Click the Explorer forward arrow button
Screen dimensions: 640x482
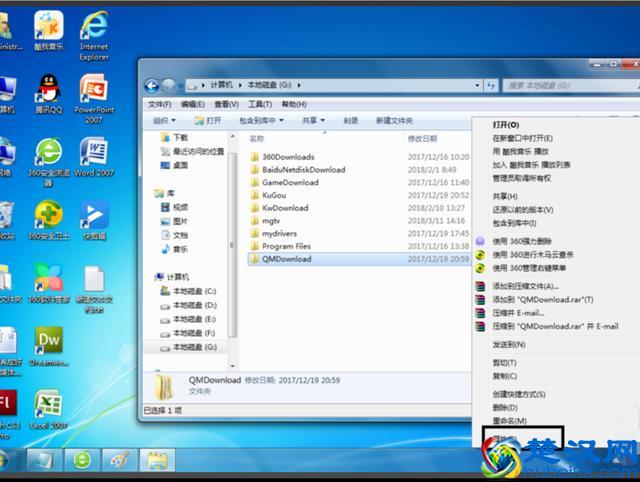pos(168,86)
